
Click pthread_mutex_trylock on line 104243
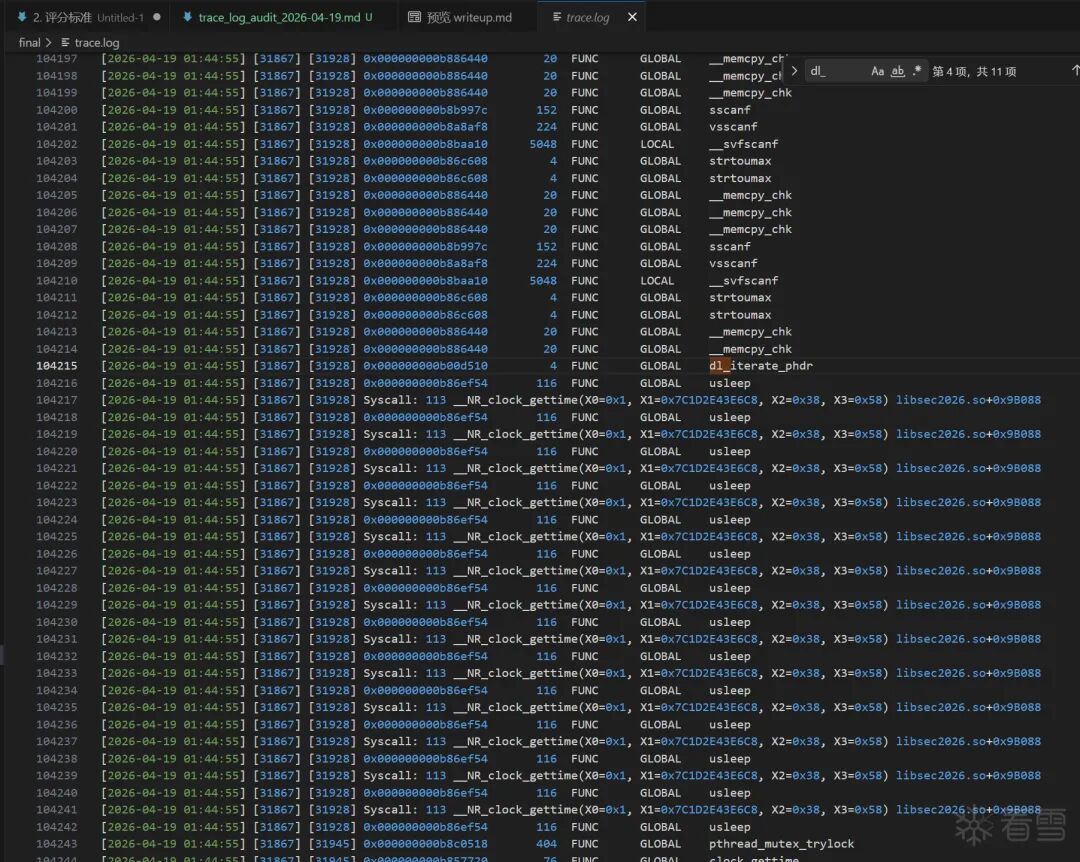[x=781, y=844]
